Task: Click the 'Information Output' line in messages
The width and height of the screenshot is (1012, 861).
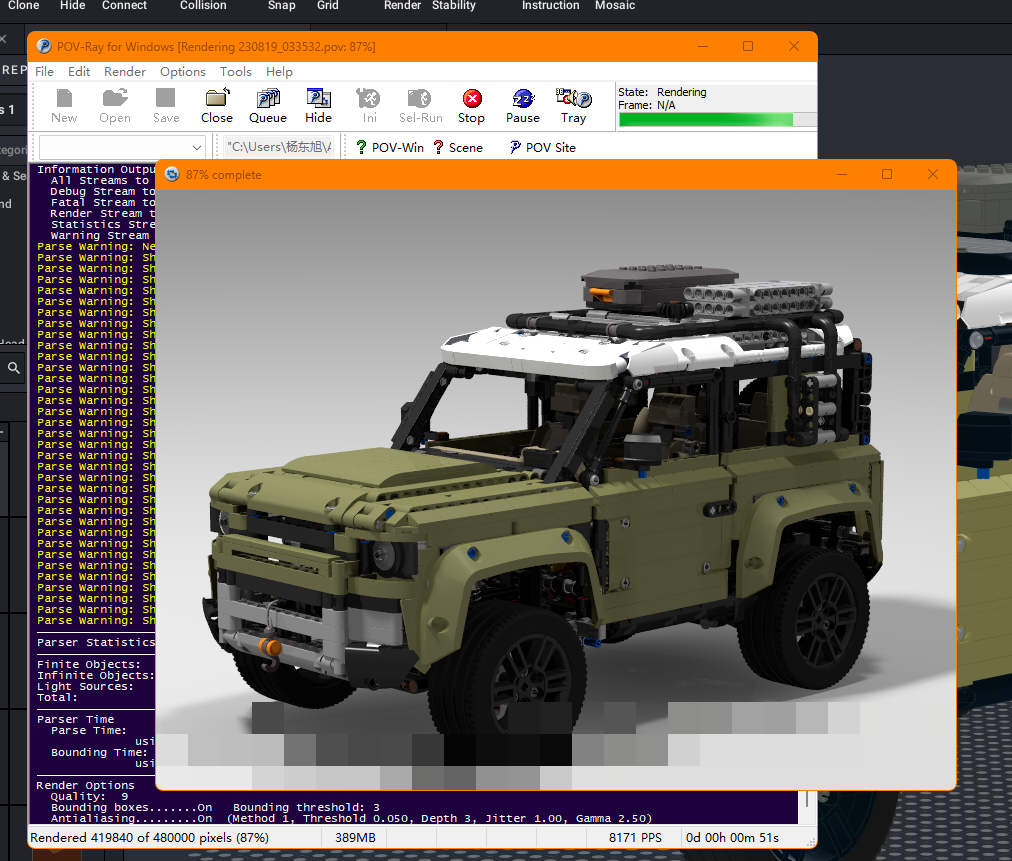Action: pos(96,170)
